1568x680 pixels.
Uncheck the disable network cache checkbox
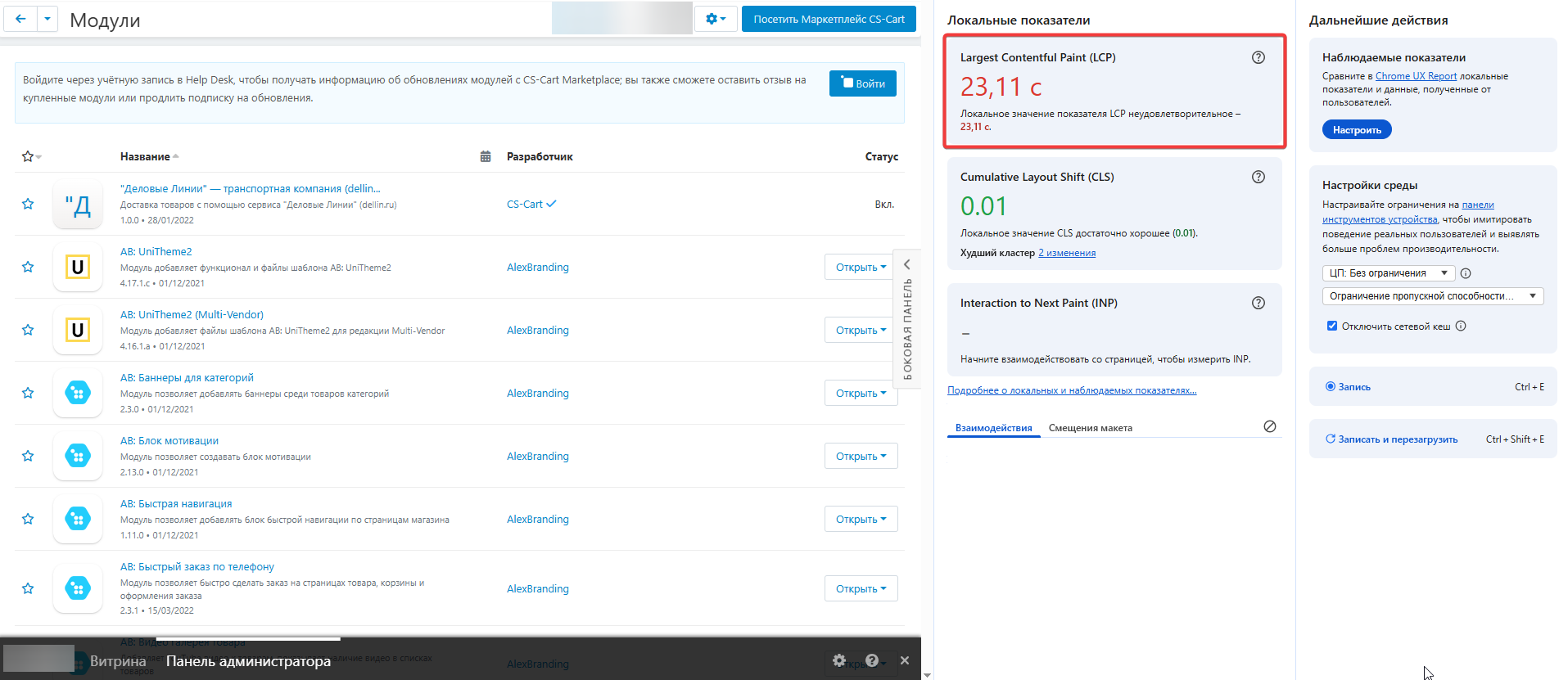1332,326
